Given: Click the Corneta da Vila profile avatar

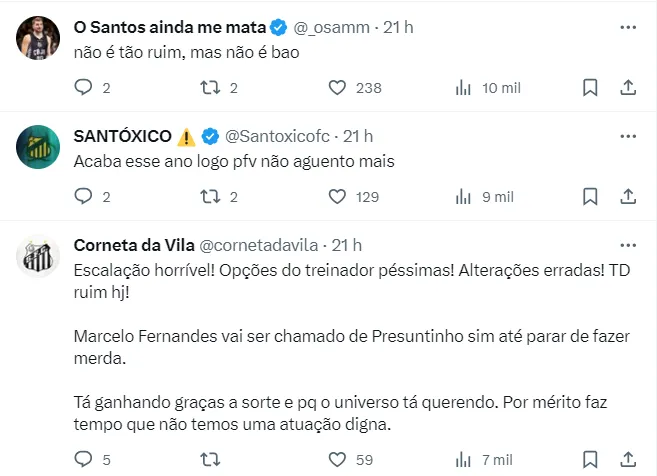Looking at the screenshot, I should (37, 259).
